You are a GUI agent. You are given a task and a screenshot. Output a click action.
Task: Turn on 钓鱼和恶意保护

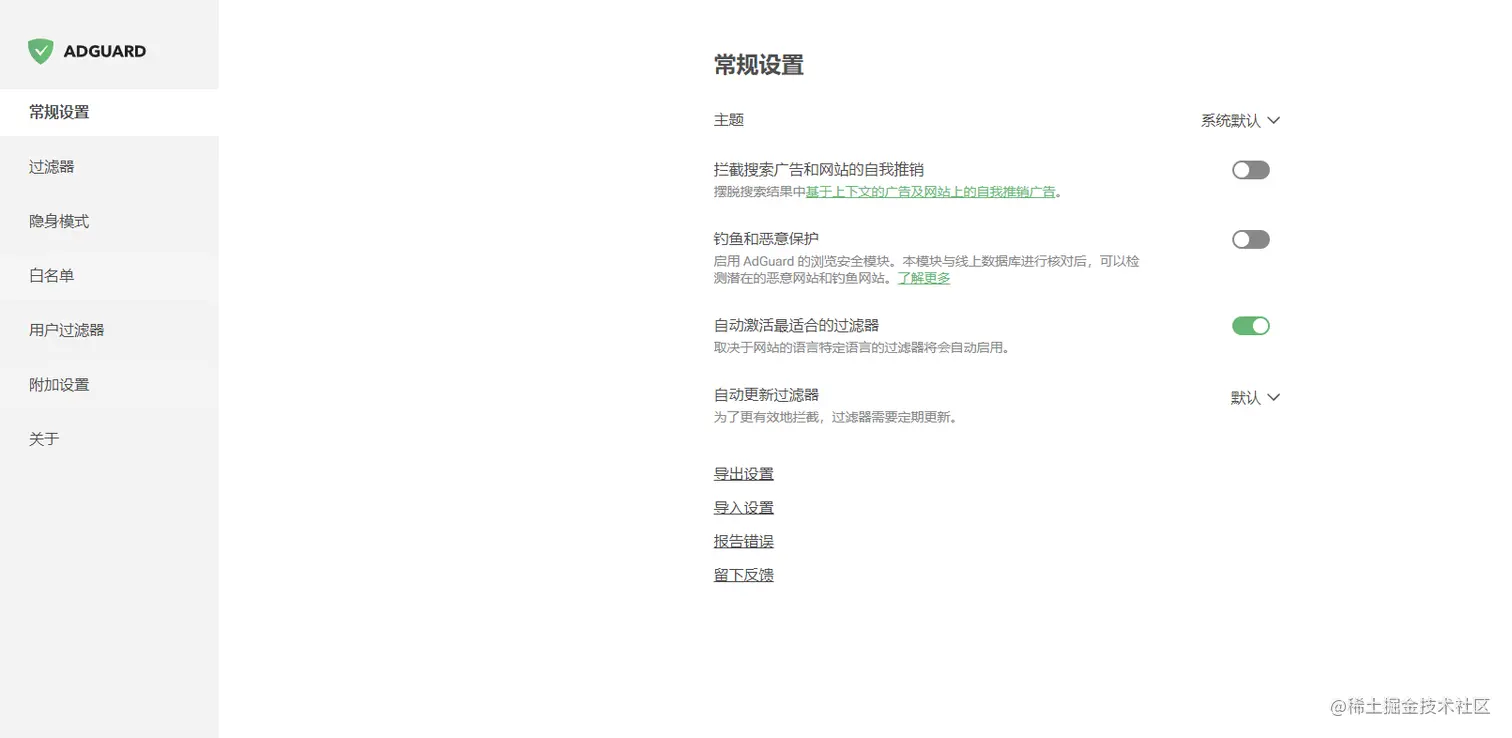(x=1250, y=239)
